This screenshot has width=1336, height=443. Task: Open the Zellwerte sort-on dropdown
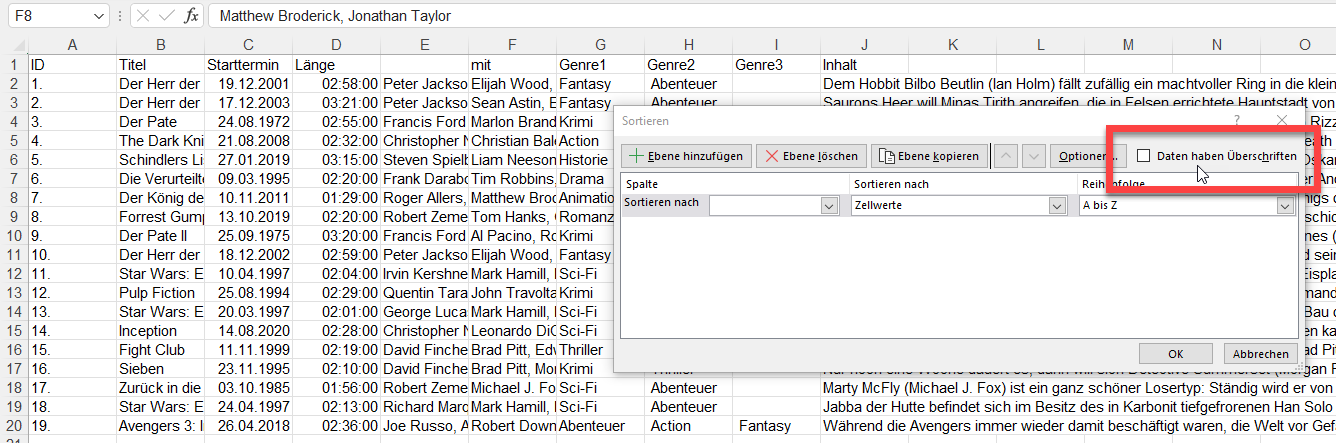1057,205
